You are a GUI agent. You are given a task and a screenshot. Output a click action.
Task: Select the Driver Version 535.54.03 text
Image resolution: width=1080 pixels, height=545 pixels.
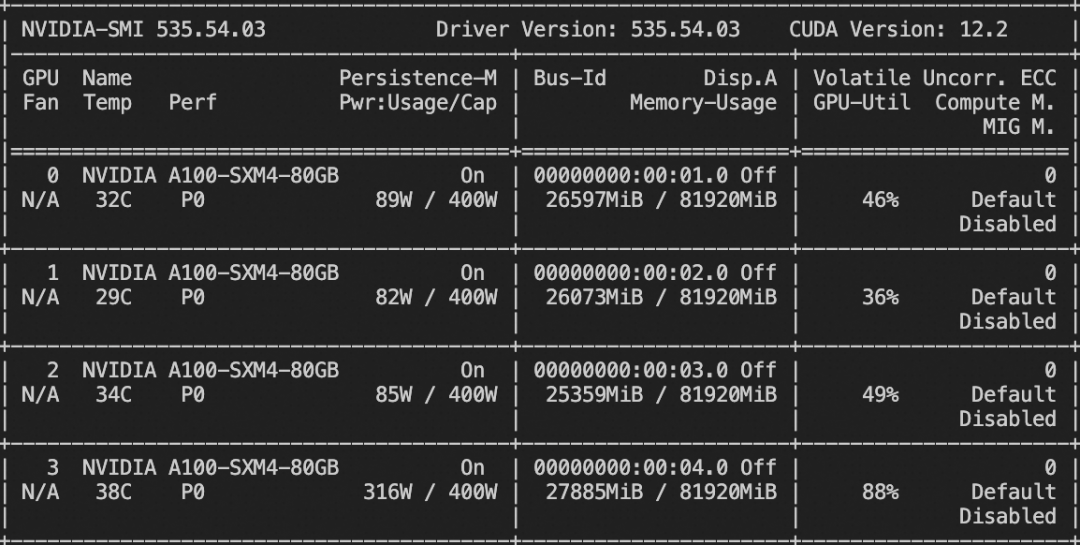click(x=587, y=29)
